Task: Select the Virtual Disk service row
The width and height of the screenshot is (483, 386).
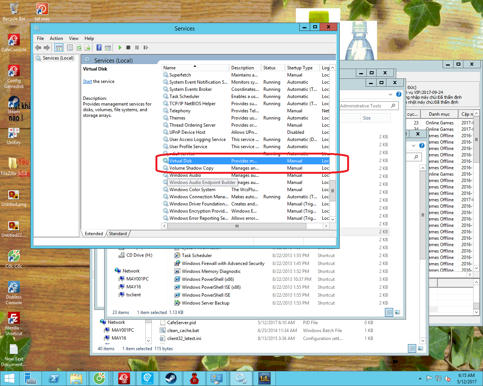Action: click(246, 161)
